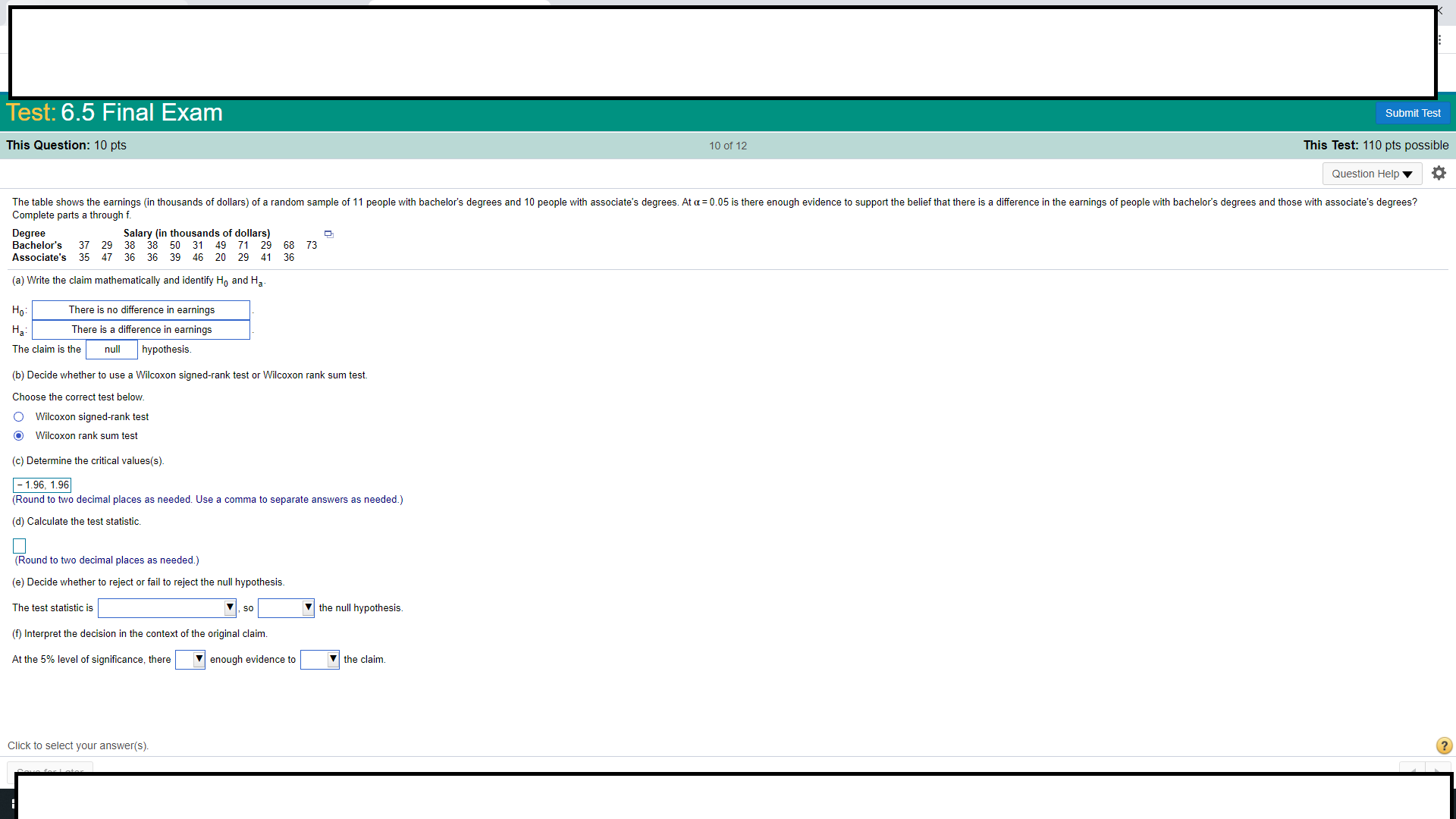Open the settings gear icon
1456x819 pixels.
point(1439,174)
